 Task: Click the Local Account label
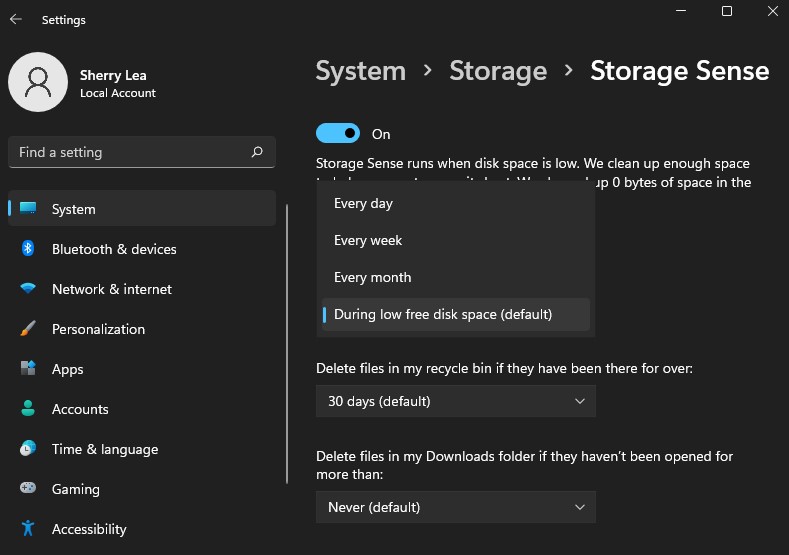tap(118, 93)
